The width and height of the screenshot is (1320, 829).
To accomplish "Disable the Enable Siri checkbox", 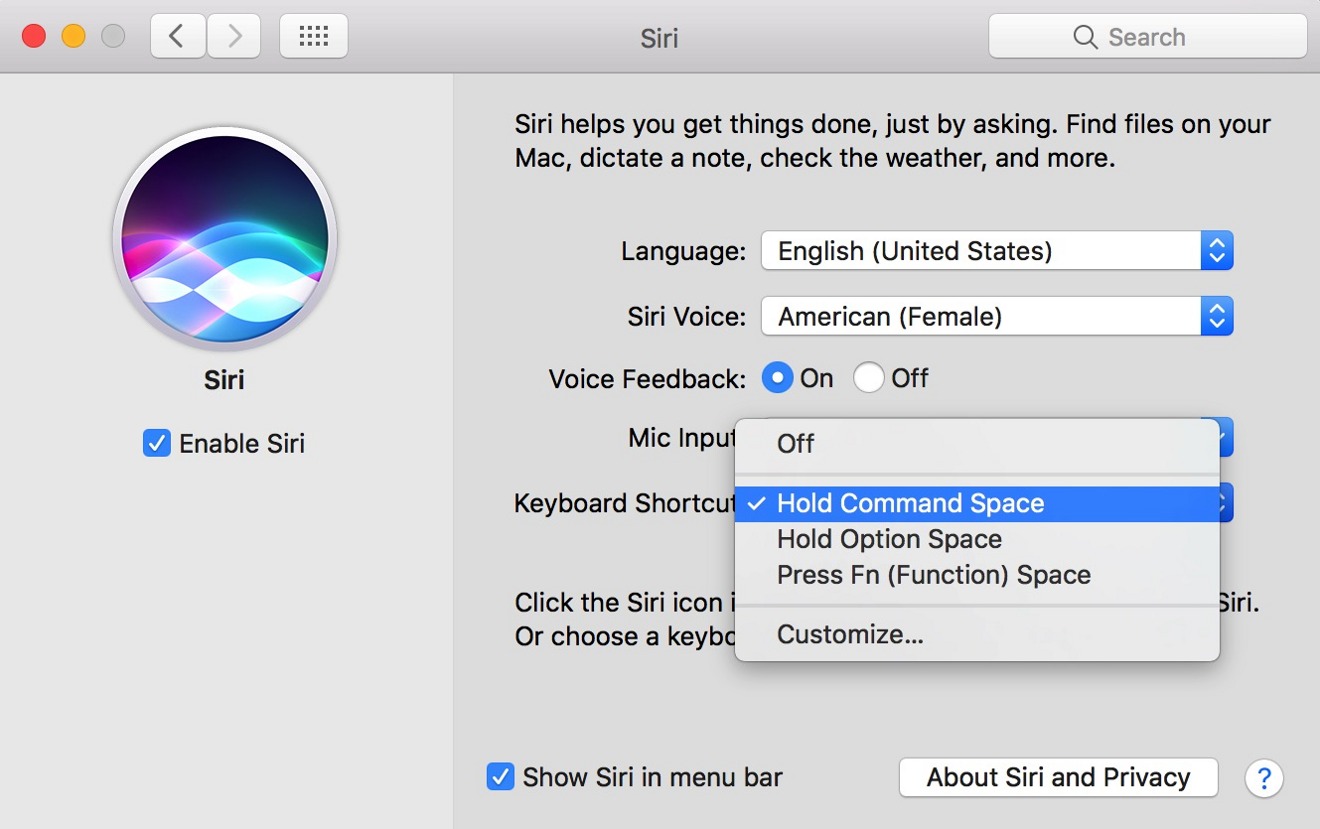I will point(157,443).
